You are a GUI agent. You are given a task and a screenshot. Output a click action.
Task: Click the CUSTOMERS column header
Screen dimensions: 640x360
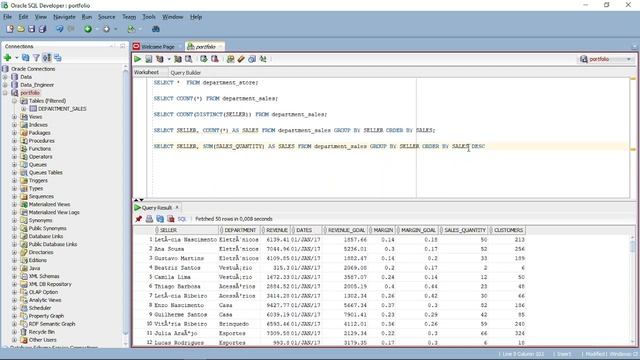point(507,230)
